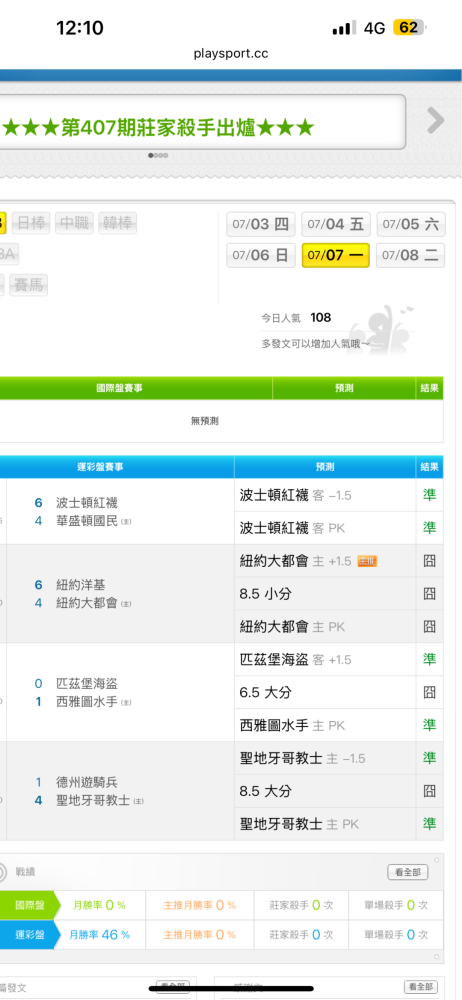Select the blue 運彩盤 record label
Viewport: 462px width, 1000px height.
[29, 934]
